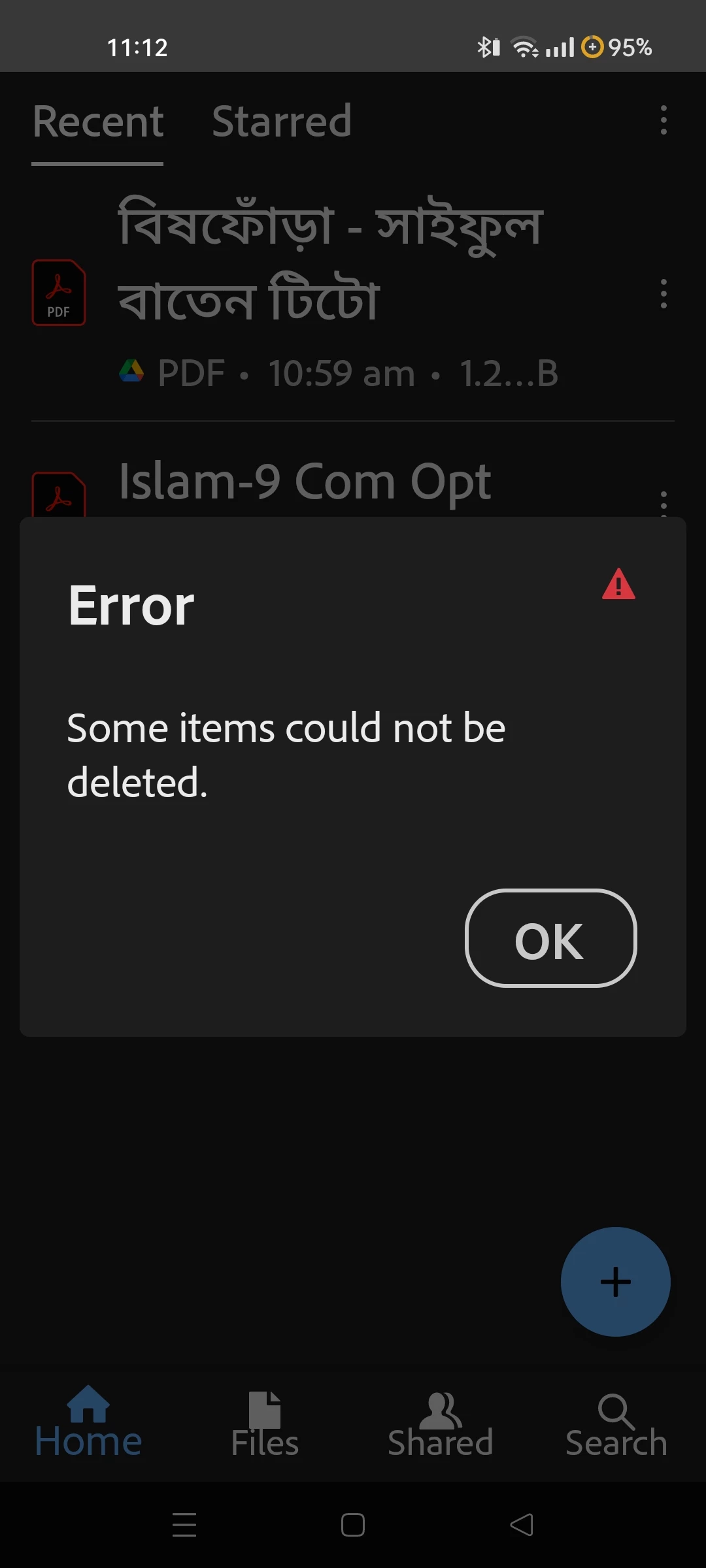Open the Islam-9 Com Opt document

point(305,482)
